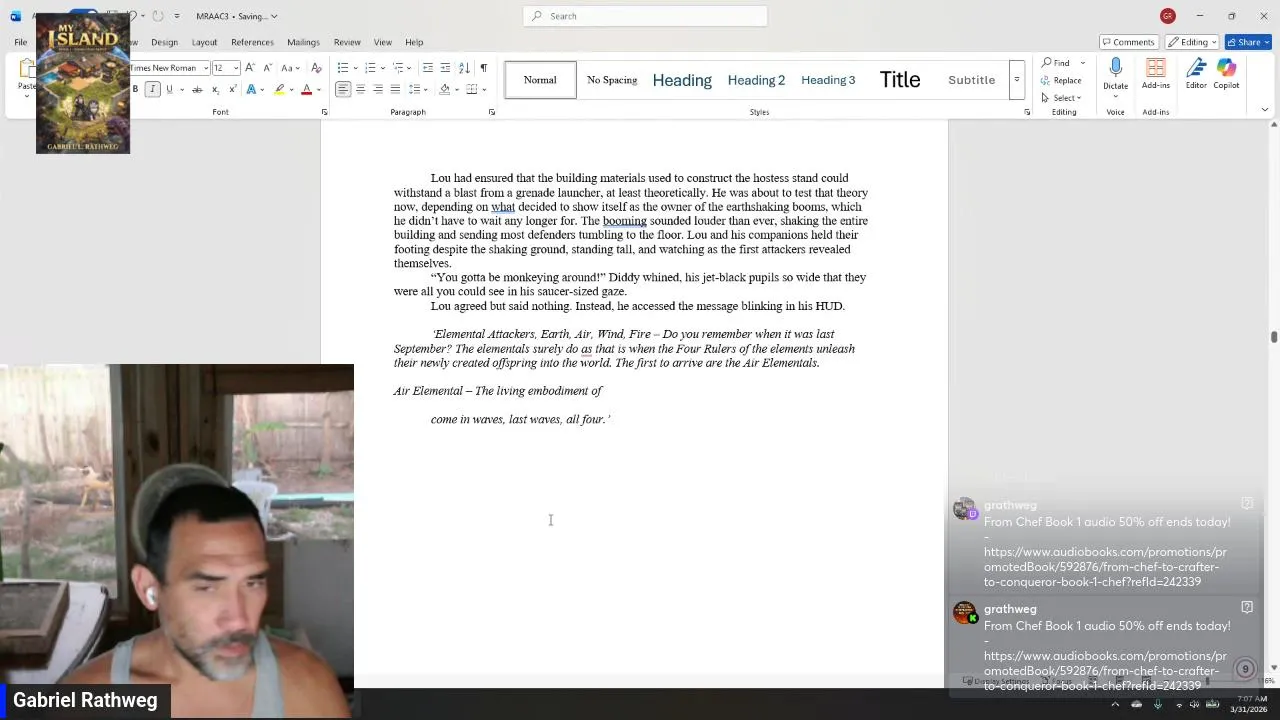This screenshot has height=720, width=1280.
Task: Toggle Subscript formatting
Action: coord(216,89)
